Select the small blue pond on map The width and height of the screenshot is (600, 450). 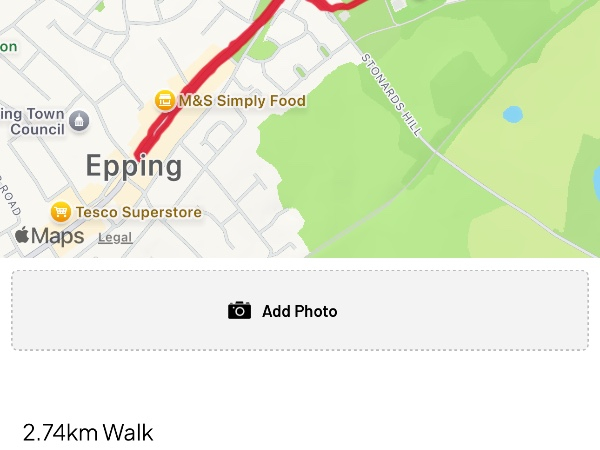pos(513,114)
